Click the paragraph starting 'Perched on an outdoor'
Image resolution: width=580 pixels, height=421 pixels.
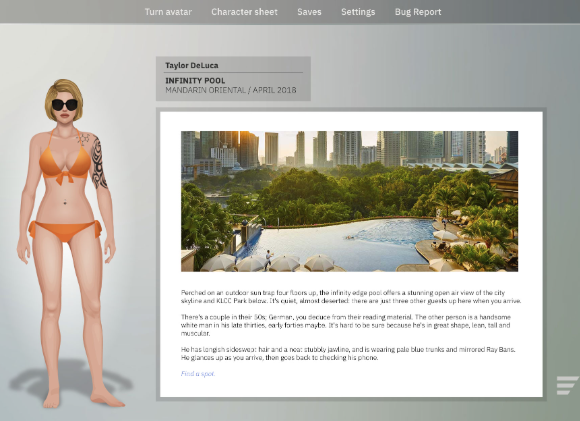[x=351, y=297]
